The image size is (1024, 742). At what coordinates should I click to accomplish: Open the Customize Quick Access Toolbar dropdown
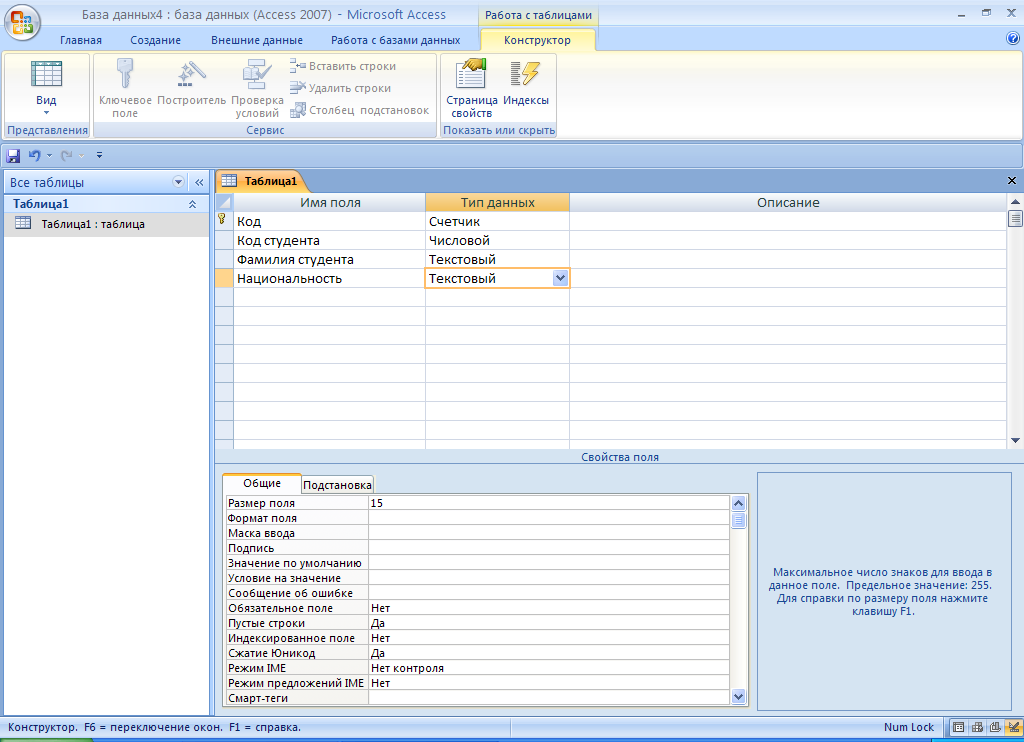[99, 155]
